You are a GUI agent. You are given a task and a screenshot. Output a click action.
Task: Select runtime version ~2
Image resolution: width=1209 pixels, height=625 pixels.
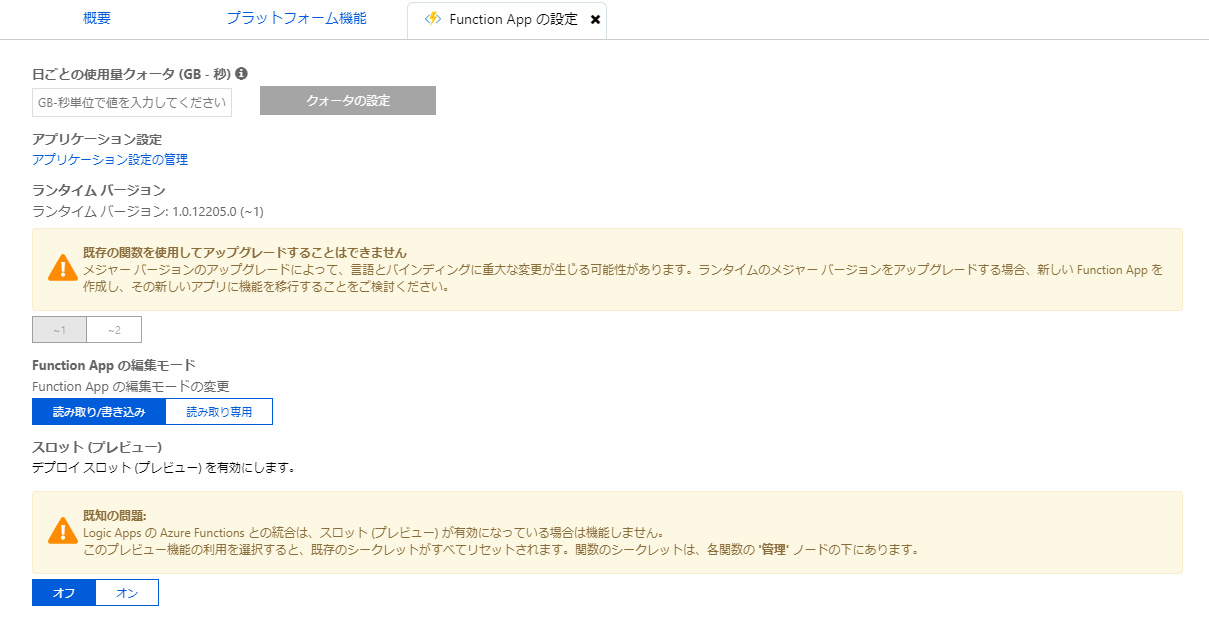point(114,330)
